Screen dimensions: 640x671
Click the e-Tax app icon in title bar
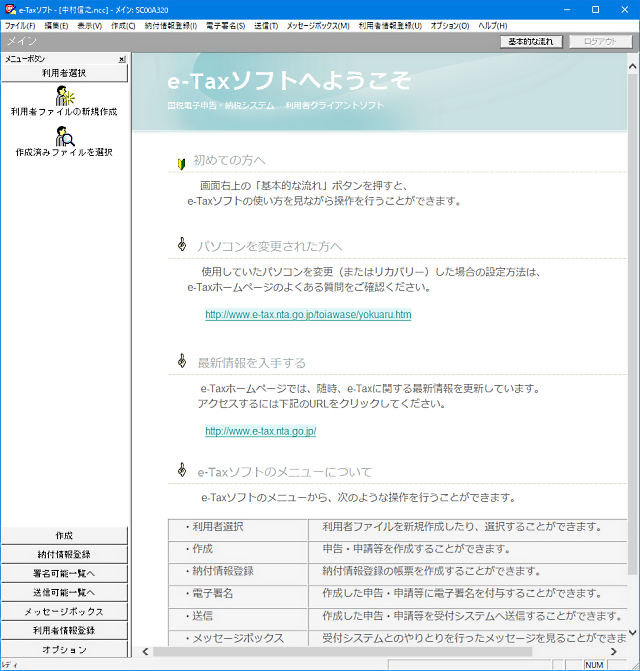pyautogui.click(x=10, y=9)
